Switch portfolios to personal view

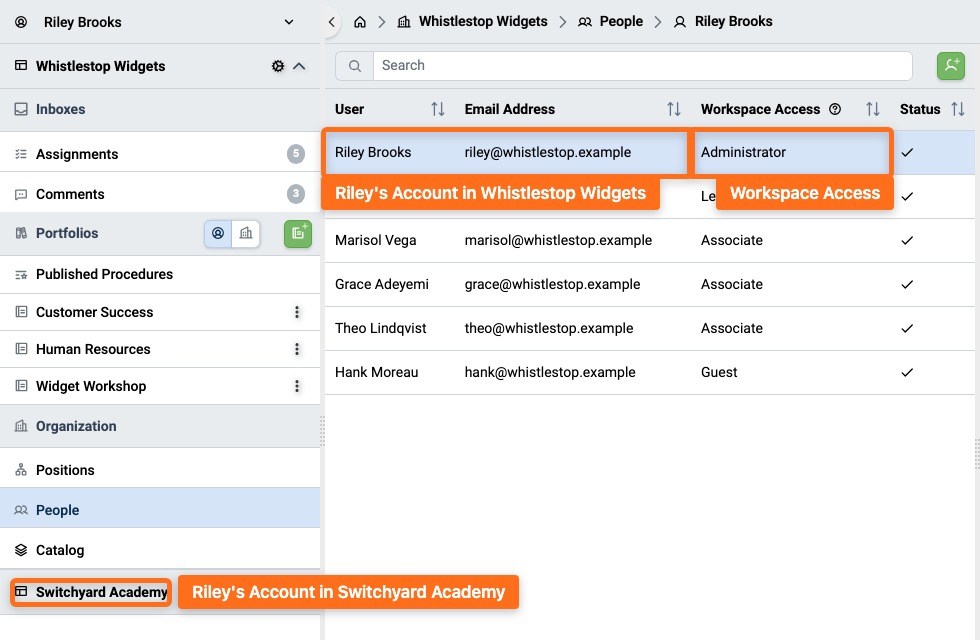click(218, 234)
